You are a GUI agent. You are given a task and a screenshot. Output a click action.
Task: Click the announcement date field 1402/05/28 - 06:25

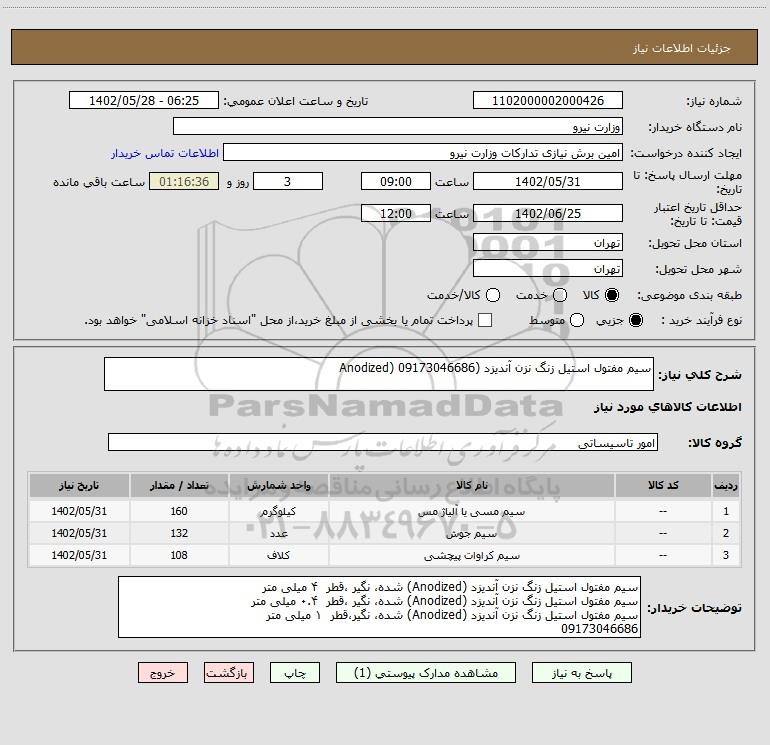144,100
